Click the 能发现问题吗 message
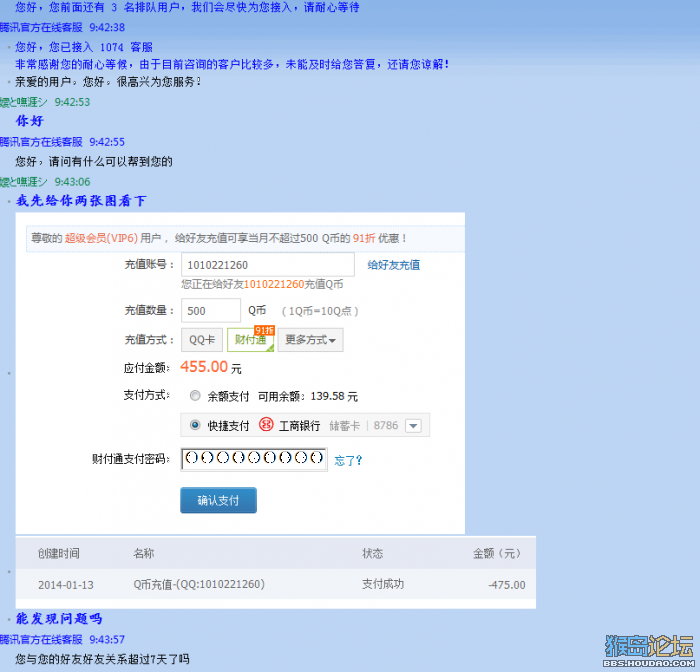 pos(59,618)
